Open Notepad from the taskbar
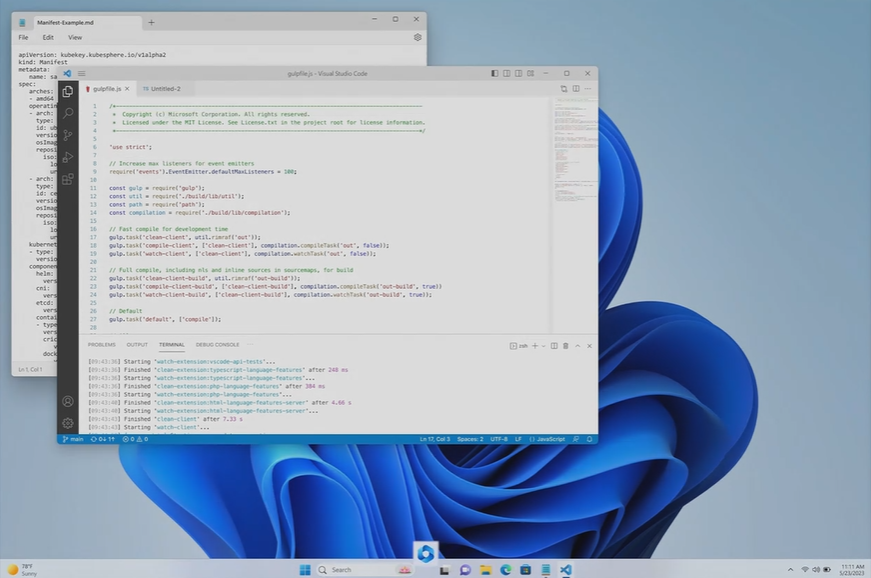This screenshot has height=578, width=871. coord(545,570)
